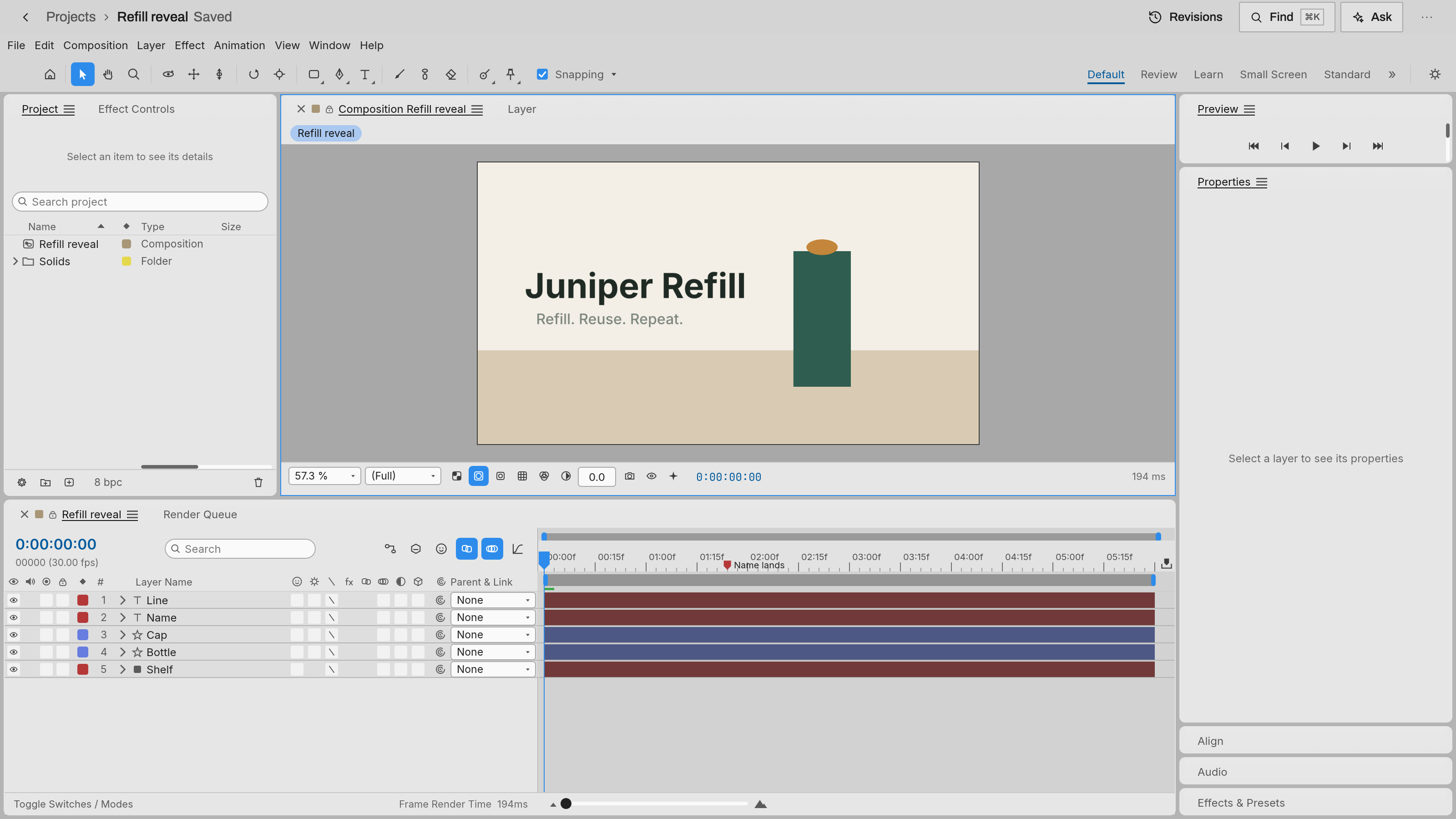This screenshot has width=1456, height=819.
Task: Toggle transparency grid in viewer
Action: 457,476
